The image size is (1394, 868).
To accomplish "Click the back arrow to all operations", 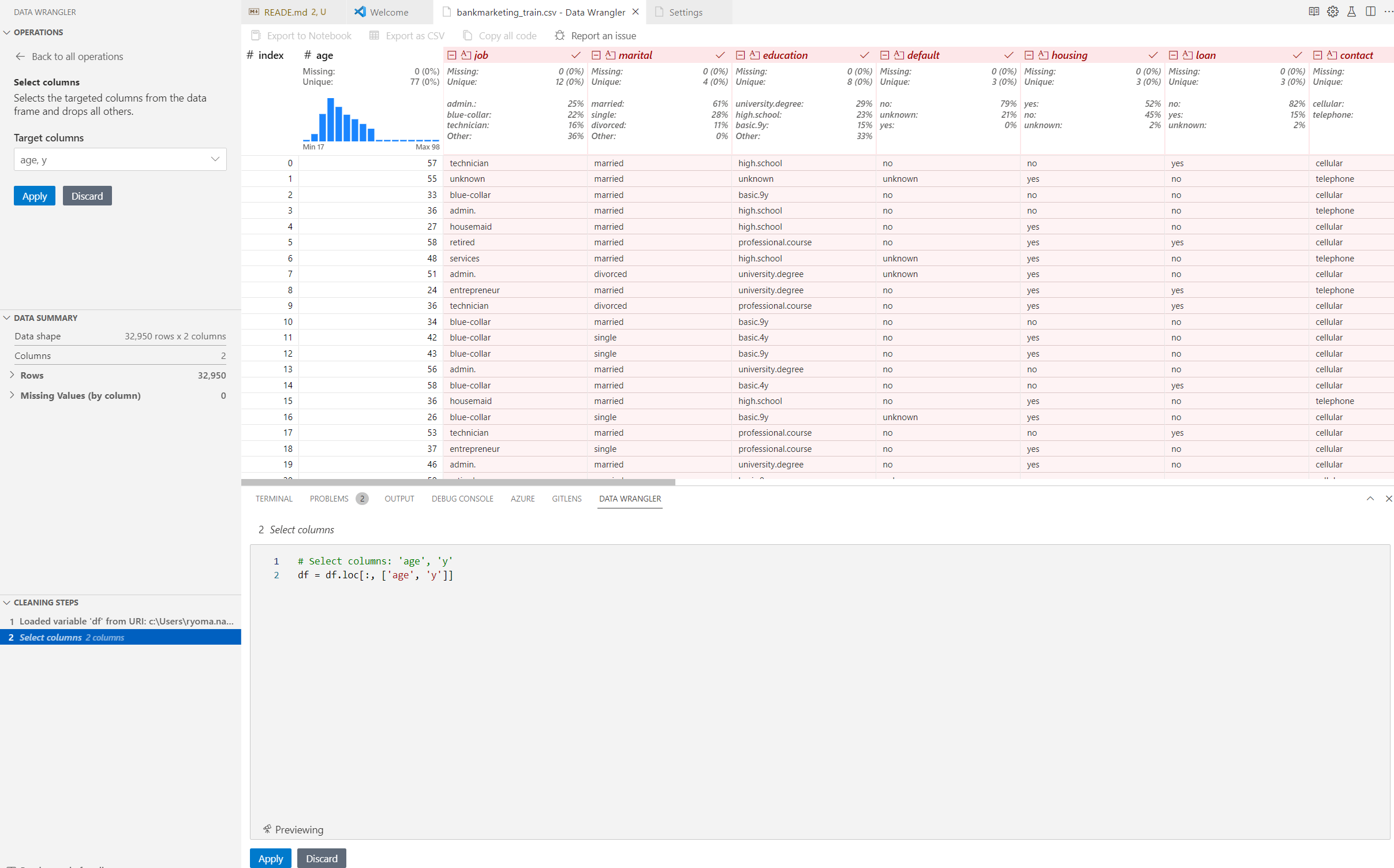I will [x=21, y=56].
